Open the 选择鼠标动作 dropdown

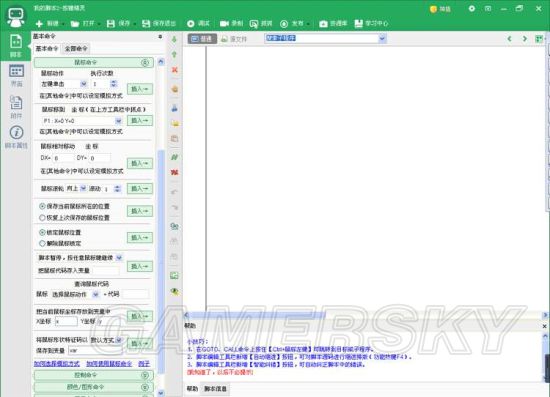tap(95, 295)
